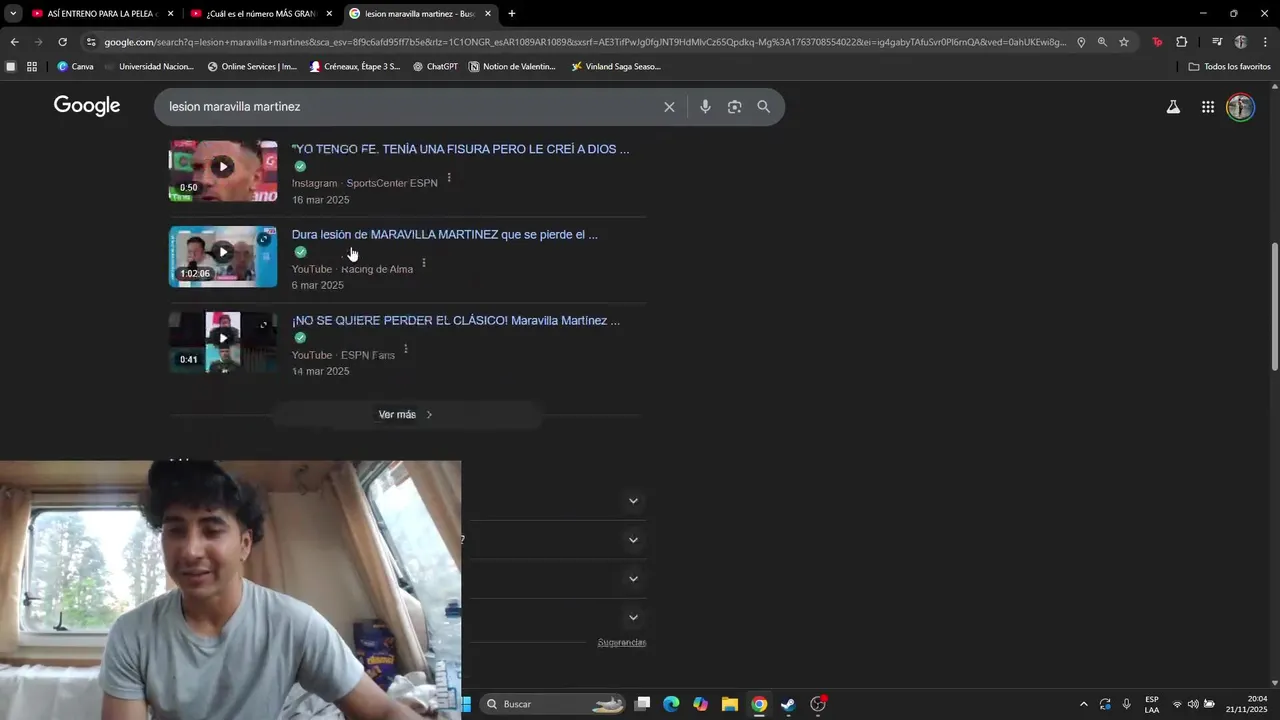The height and width of the screenshot is (720, 1280).
Task: Open the Todos los favoritos folder
Action: coord(1229,67)
